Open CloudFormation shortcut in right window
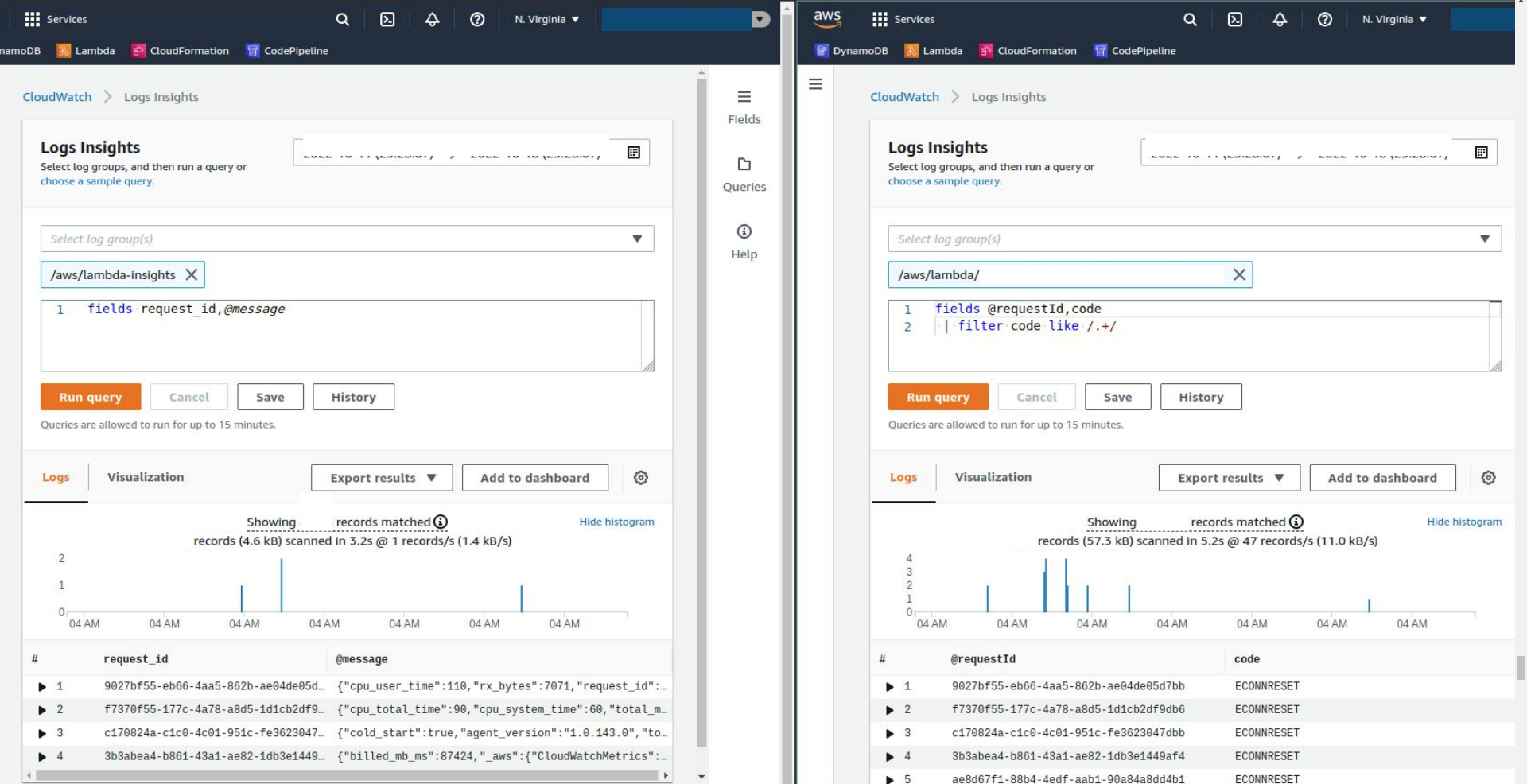The width and height of the screenshot is (1527, 784). [x=1028, y=51]
